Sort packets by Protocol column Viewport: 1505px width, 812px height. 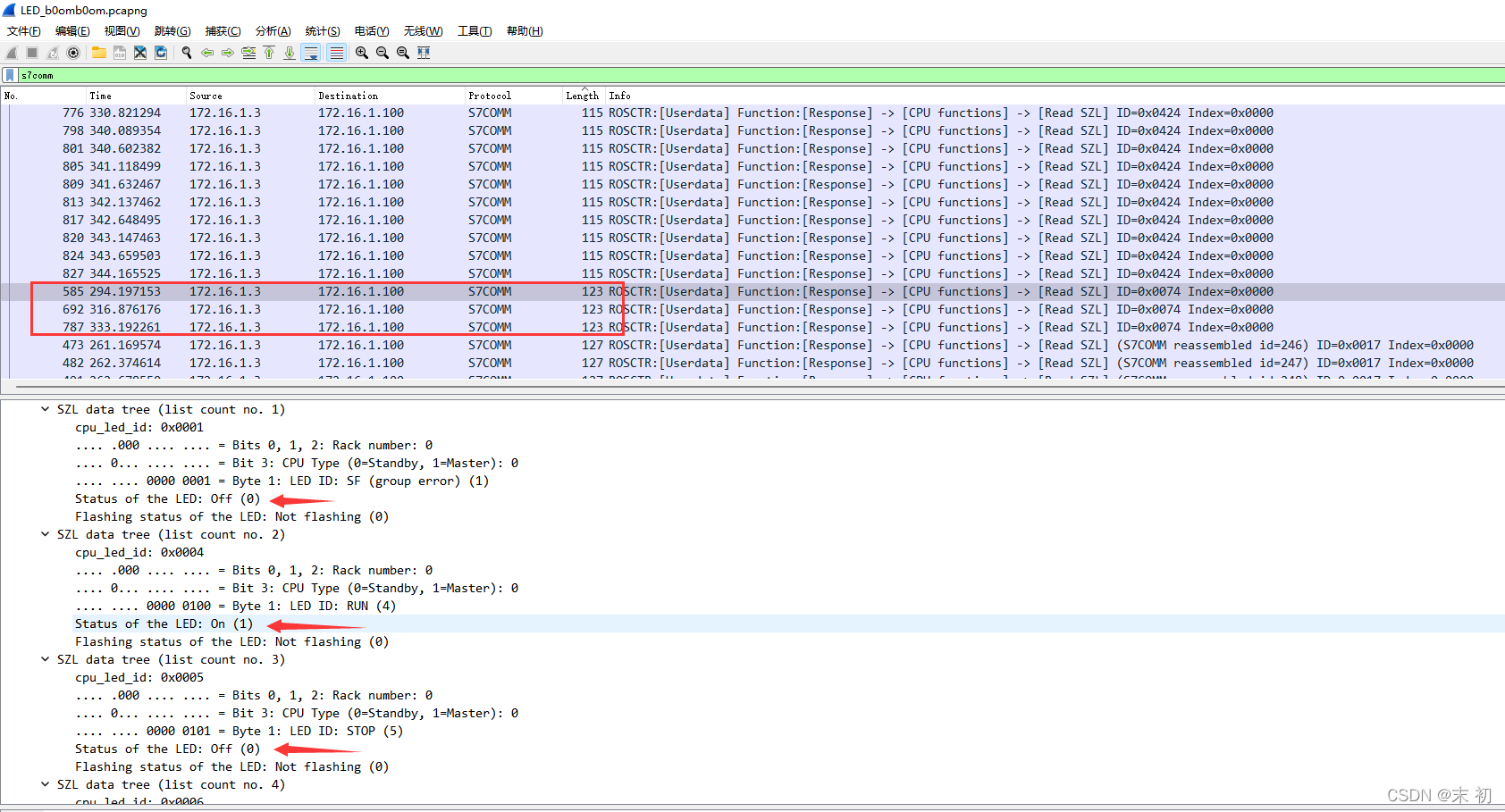click(x=513, y=96)
